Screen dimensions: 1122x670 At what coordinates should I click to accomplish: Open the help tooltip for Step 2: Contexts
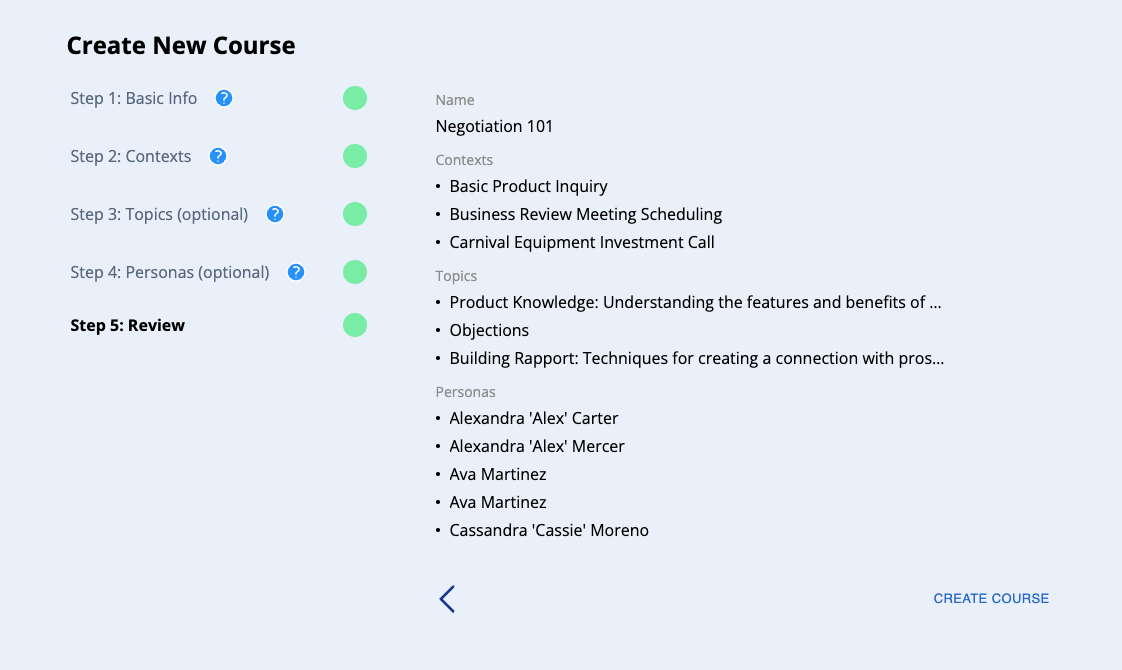coord(218,156)
